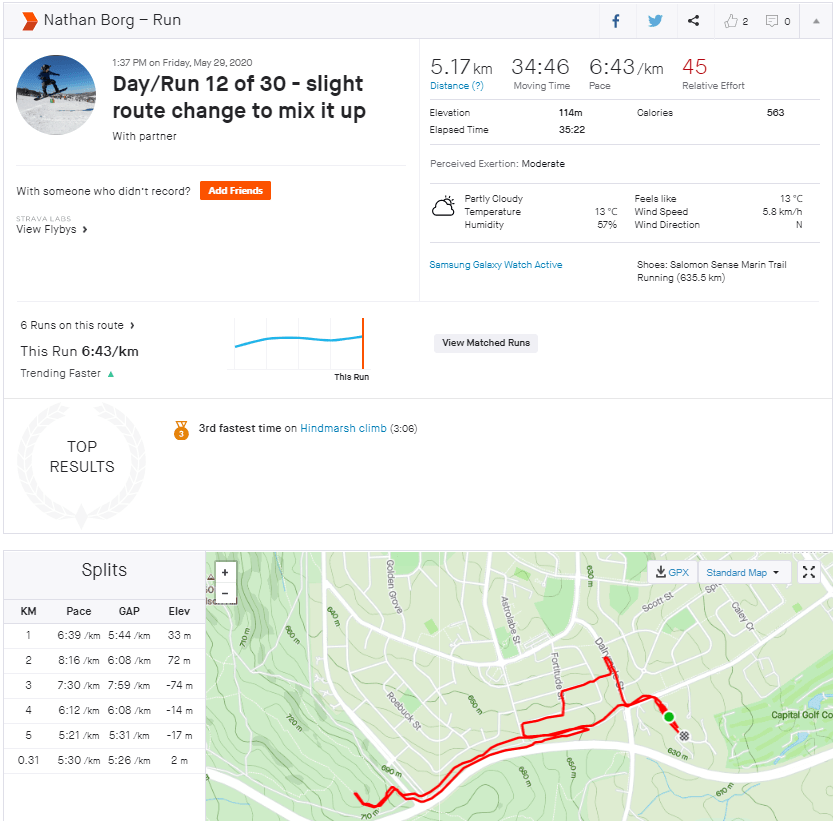
Task: Click Nathan Borg's profile picture
Action: point(56,95)
